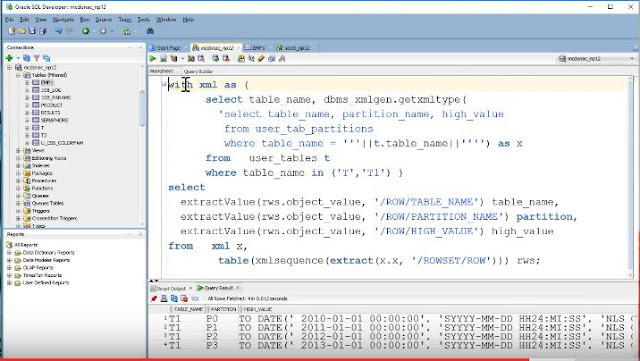640x361 pixels.
Task: Click the eraser Clear icon in worksheet toolbar
Action: [261, 58]
